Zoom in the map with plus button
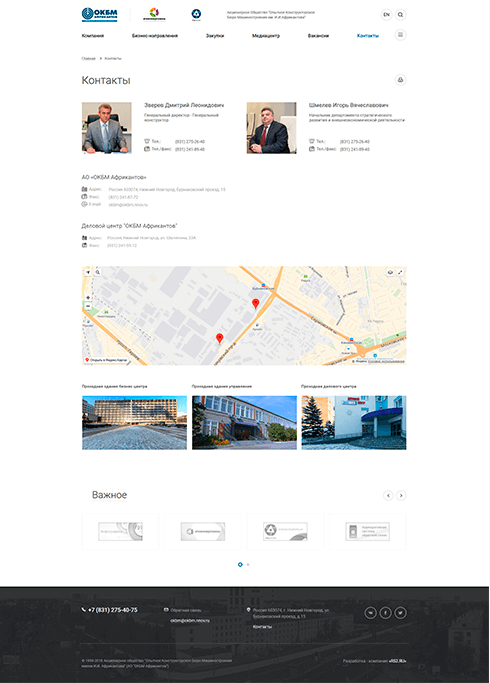 (88, 298)
